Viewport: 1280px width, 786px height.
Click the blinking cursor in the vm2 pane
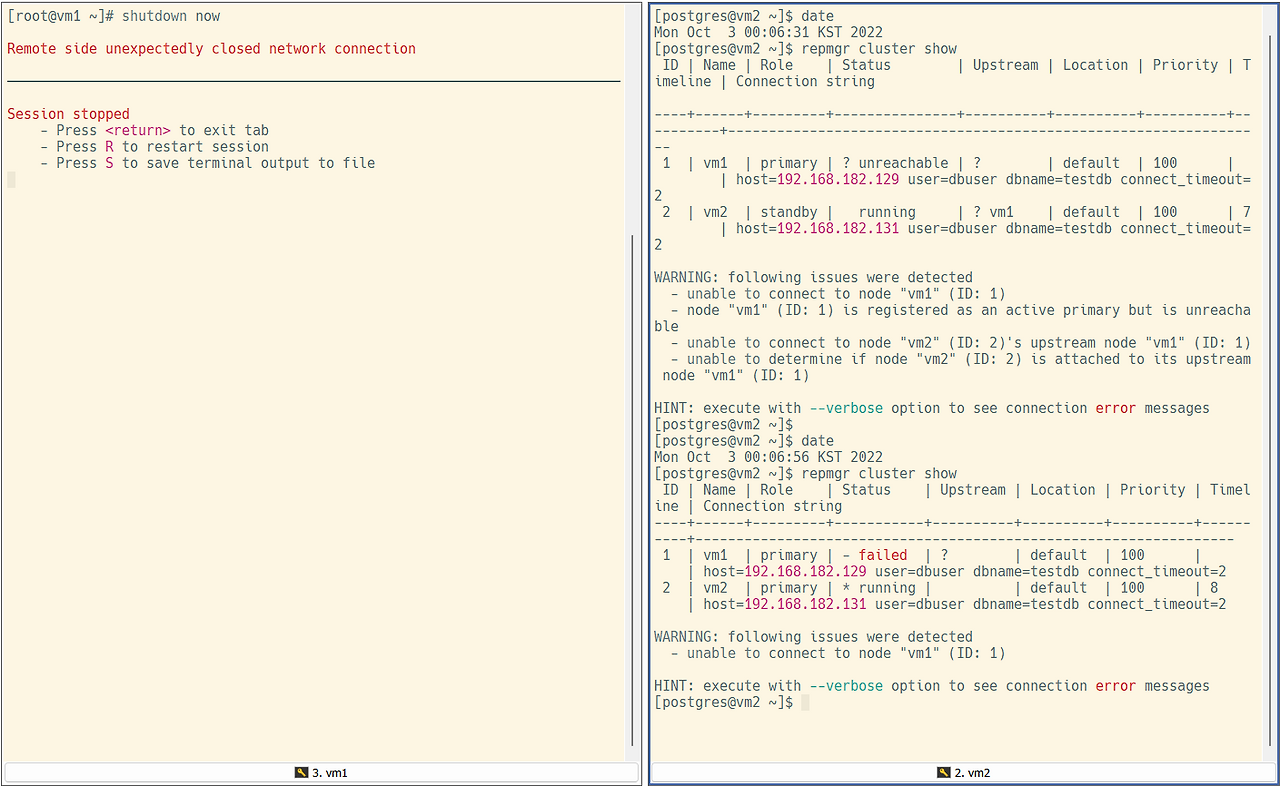tap(807, 702)
